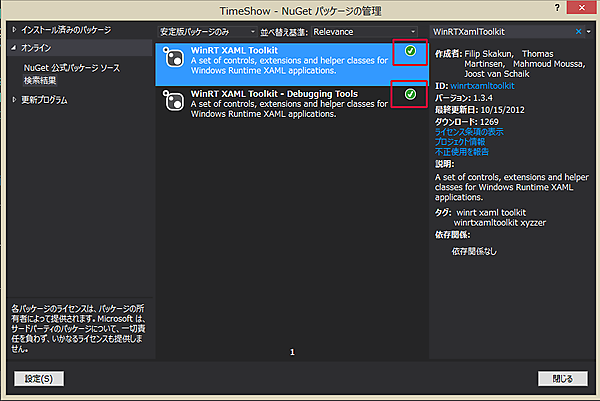Close the NuGet dialog window

tap(582, 7)
